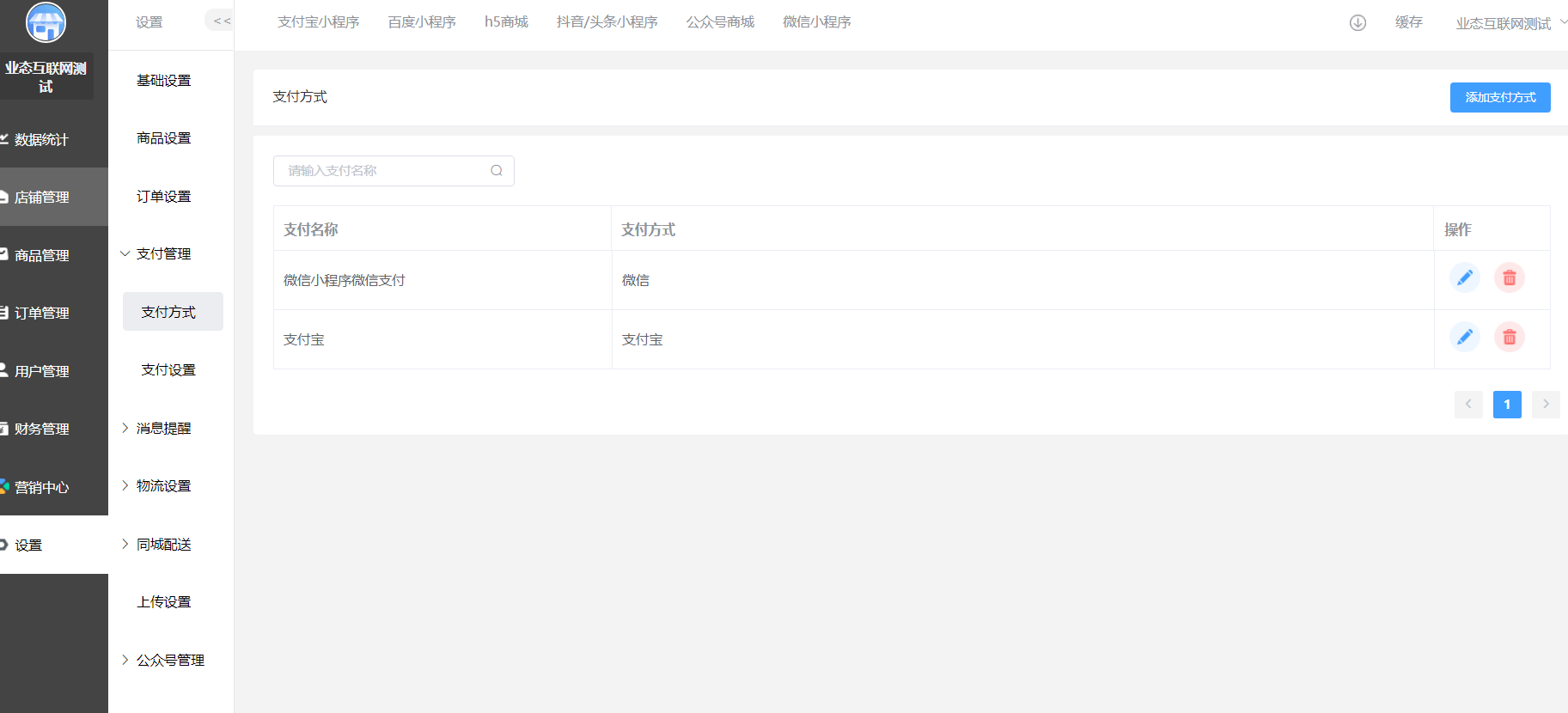Click the 缓存 link in top bar

[1409, 21]
